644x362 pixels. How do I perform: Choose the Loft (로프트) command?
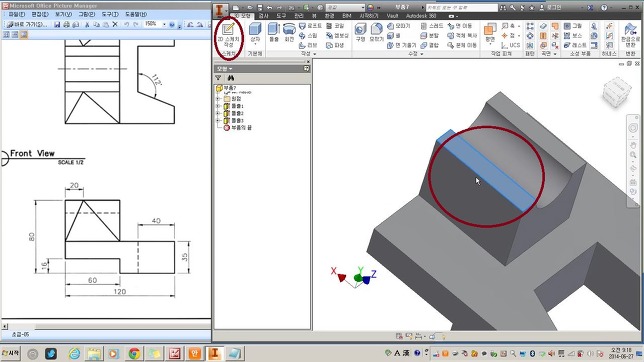coord(310,26)
